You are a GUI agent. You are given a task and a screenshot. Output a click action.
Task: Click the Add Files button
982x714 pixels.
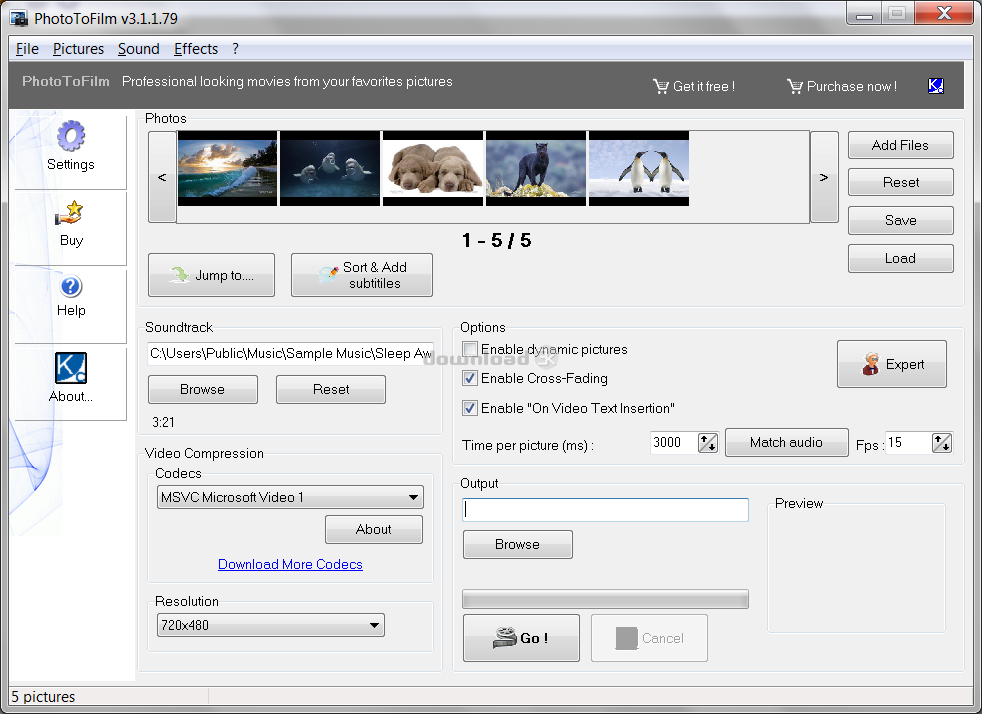(901, 145)
